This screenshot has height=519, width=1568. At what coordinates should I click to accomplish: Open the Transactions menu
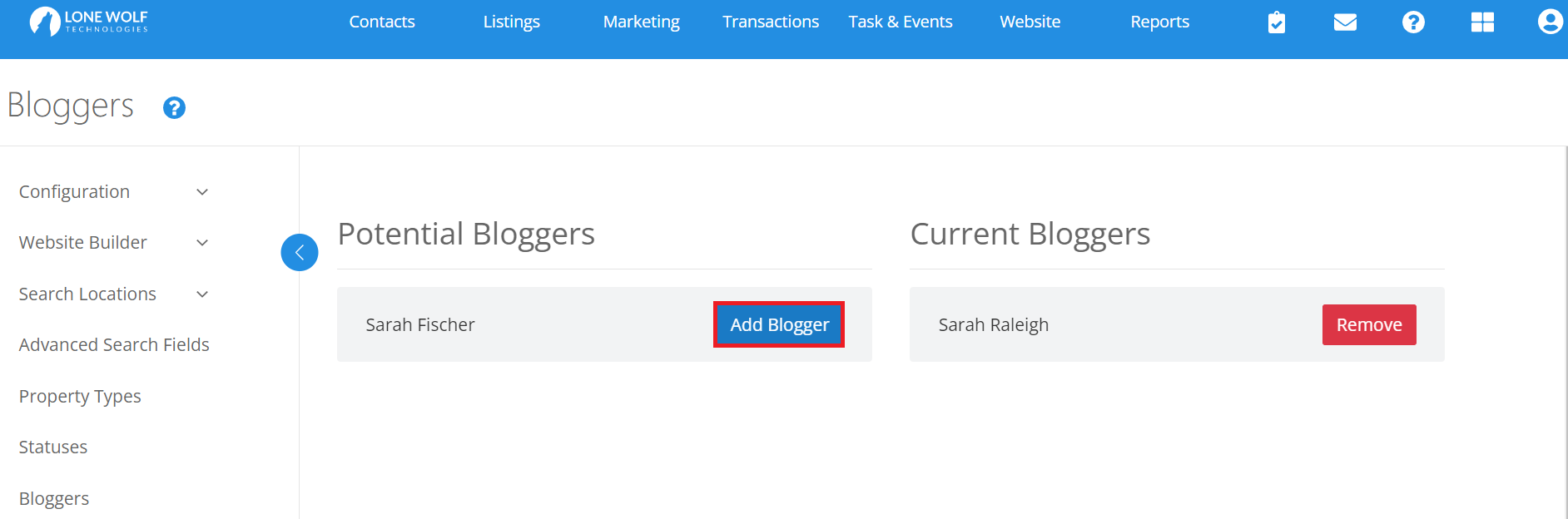770,22
